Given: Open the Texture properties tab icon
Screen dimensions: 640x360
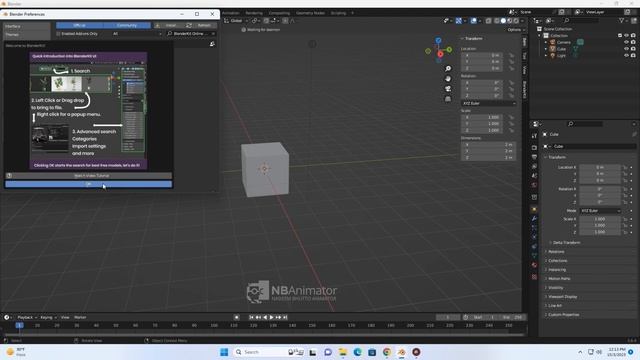Looking at the screenshot, I should [534, 277].
